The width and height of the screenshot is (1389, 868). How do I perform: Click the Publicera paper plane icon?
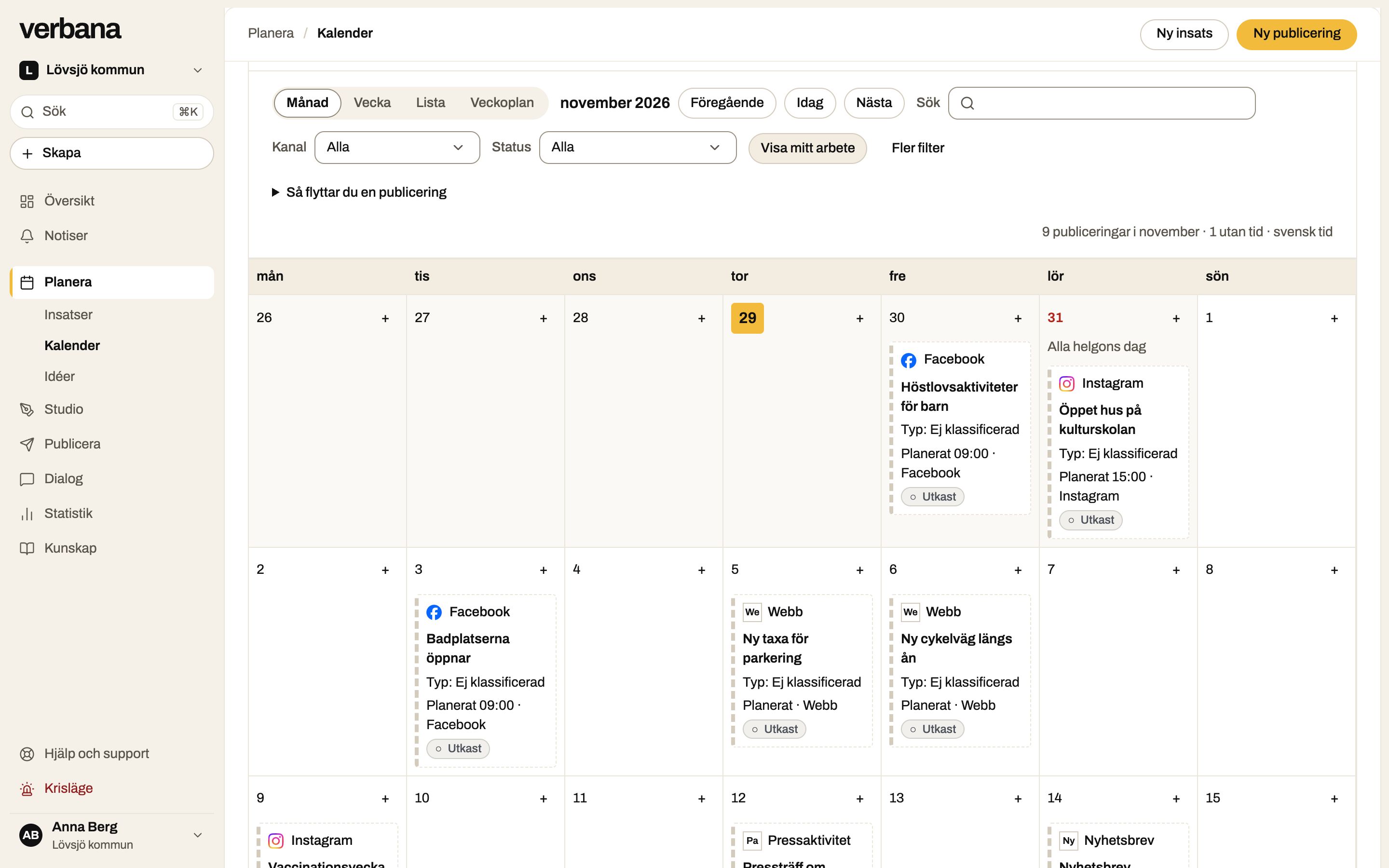(27, 444)
